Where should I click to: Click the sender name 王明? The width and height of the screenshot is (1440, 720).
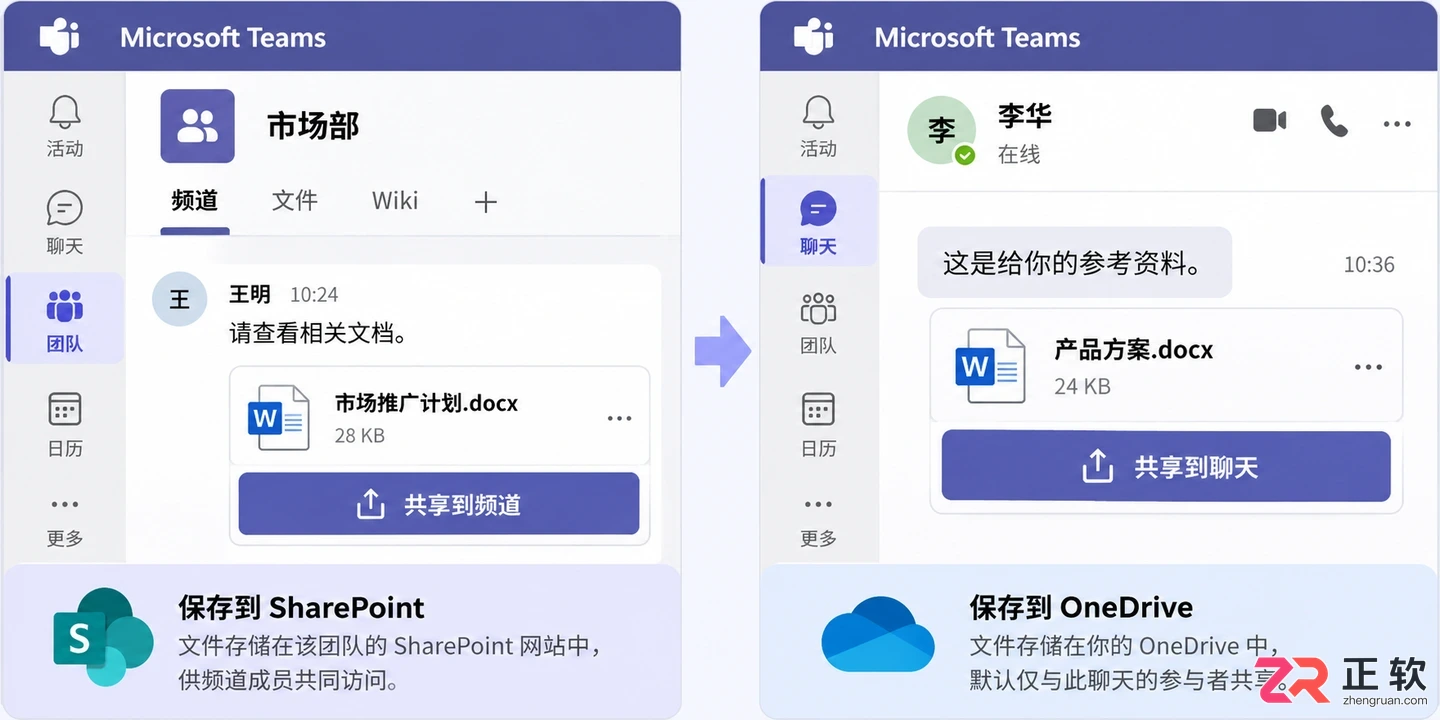[x=250, y=294]
